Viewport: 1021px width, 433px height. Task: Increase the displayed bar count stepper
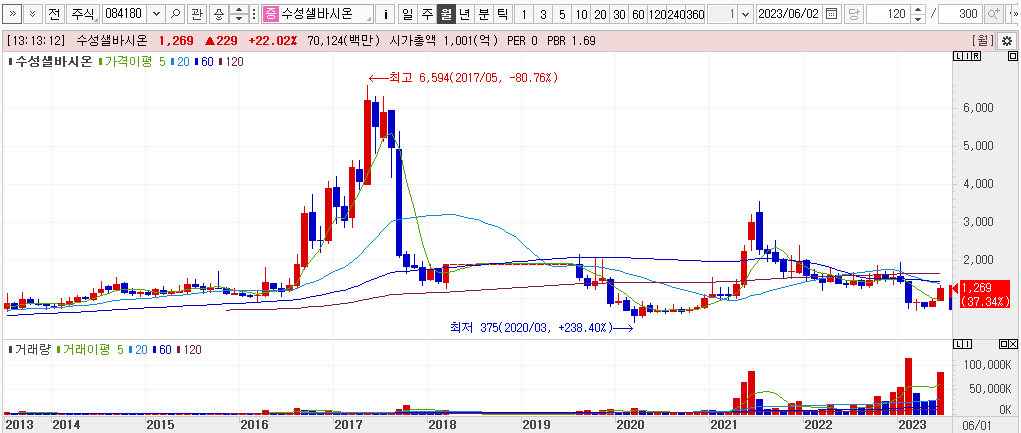(917, 10)
